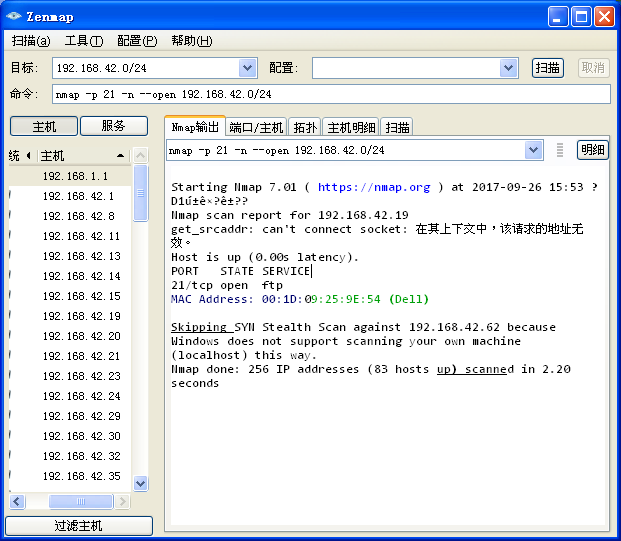Switch to the 拓扑 topology tab
Screen dimensions: 621x541
305,128
